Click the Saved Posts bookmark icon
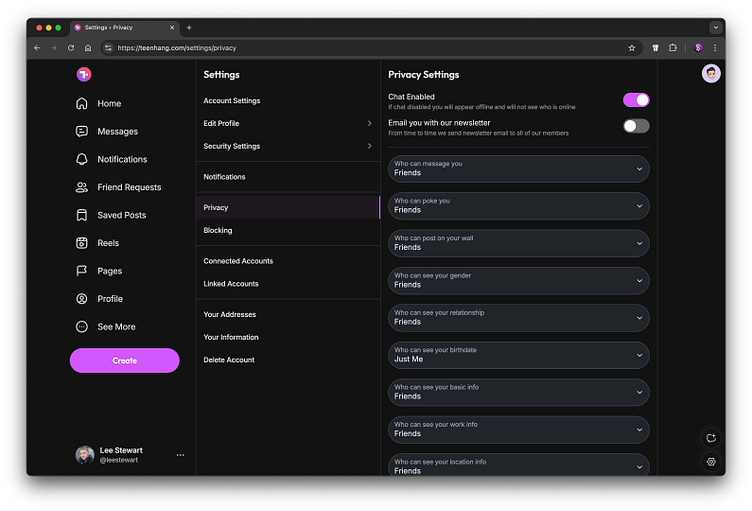 click(x=82, y=215)
